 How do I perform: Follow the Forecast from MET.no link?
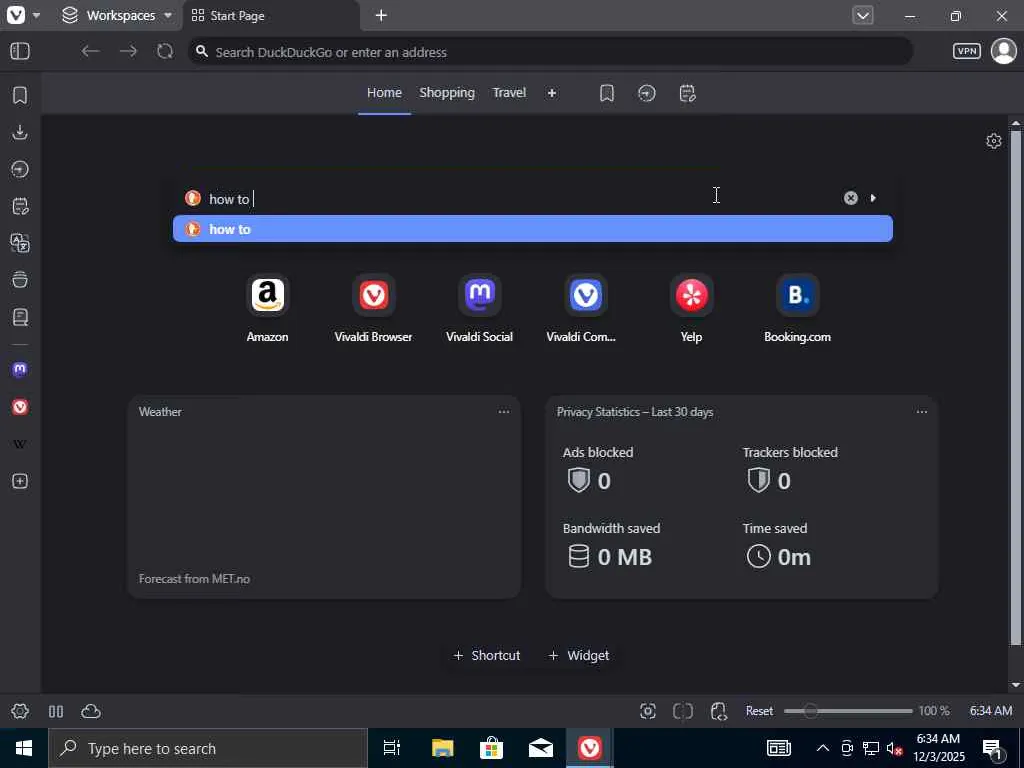tap(194, 579)
